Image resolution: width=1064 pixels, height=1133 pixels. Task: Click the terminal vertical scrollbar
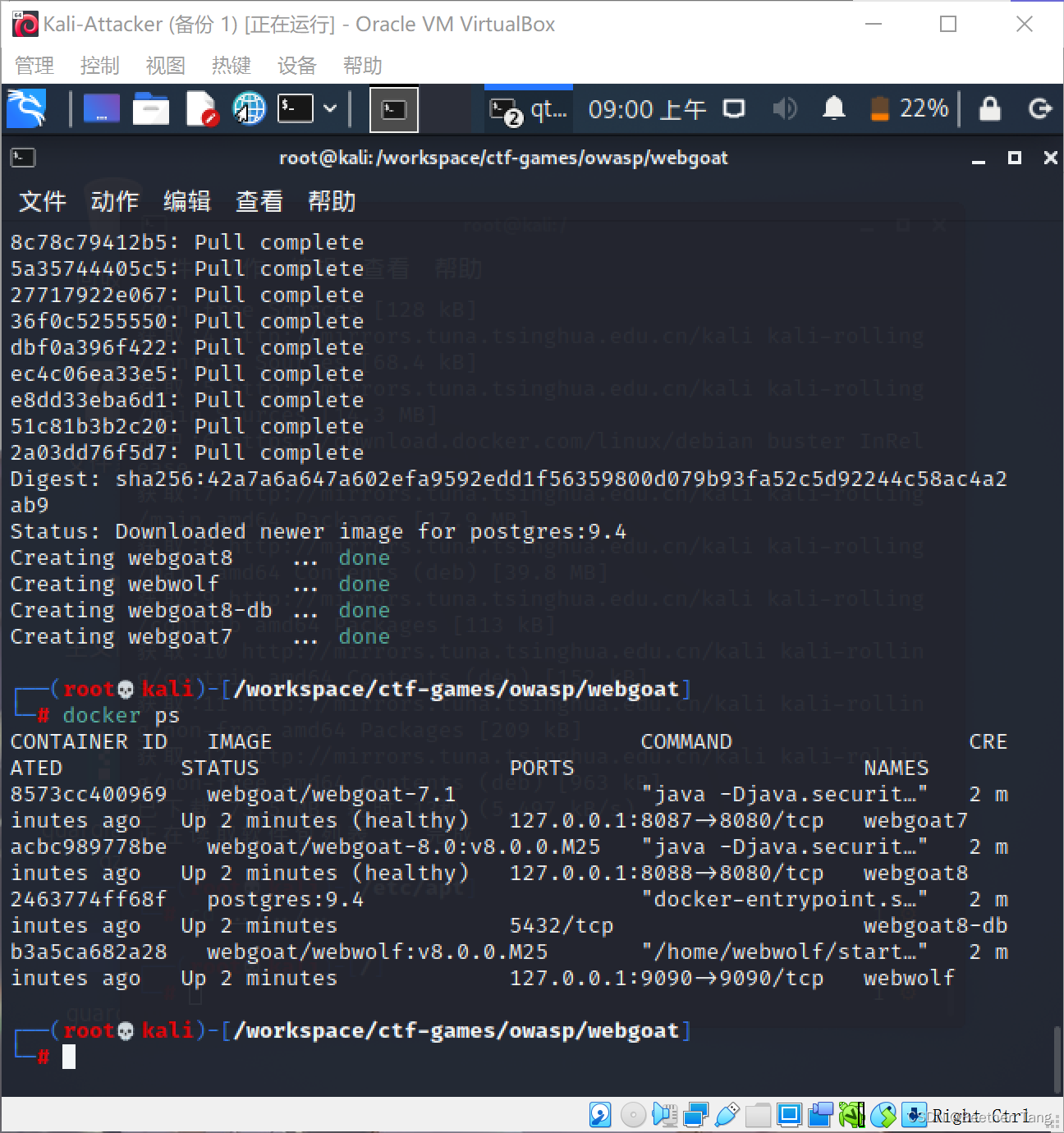[x=1057, y=1059]
